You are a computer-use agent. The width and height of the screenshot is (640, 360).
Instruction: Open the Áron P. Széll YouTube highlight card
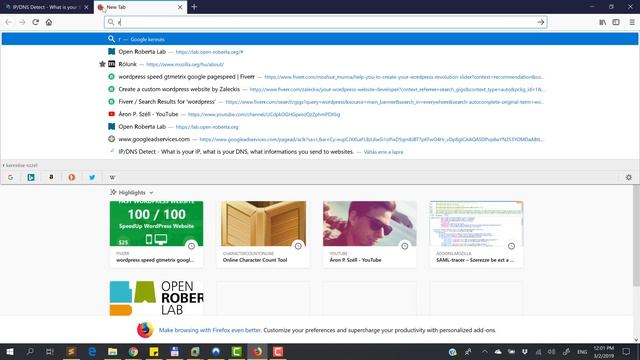(370, 234)
